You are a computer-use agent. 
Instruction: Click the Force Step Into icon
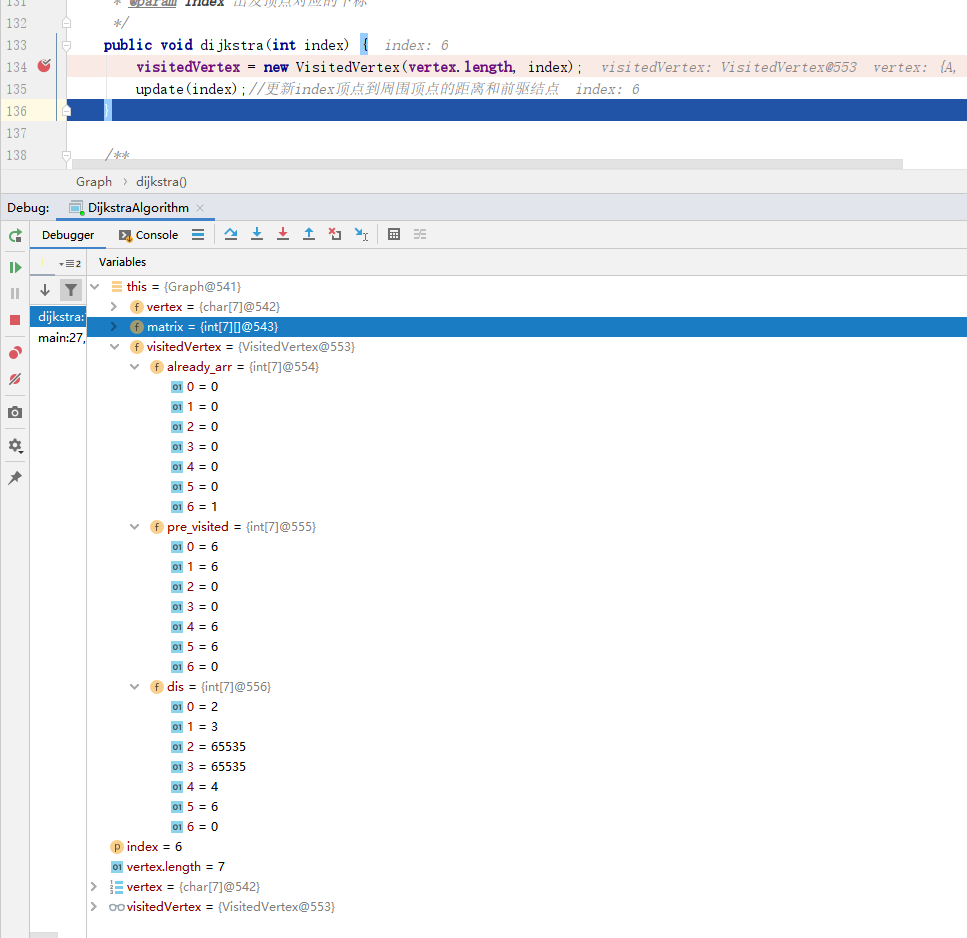pos(282,234)
